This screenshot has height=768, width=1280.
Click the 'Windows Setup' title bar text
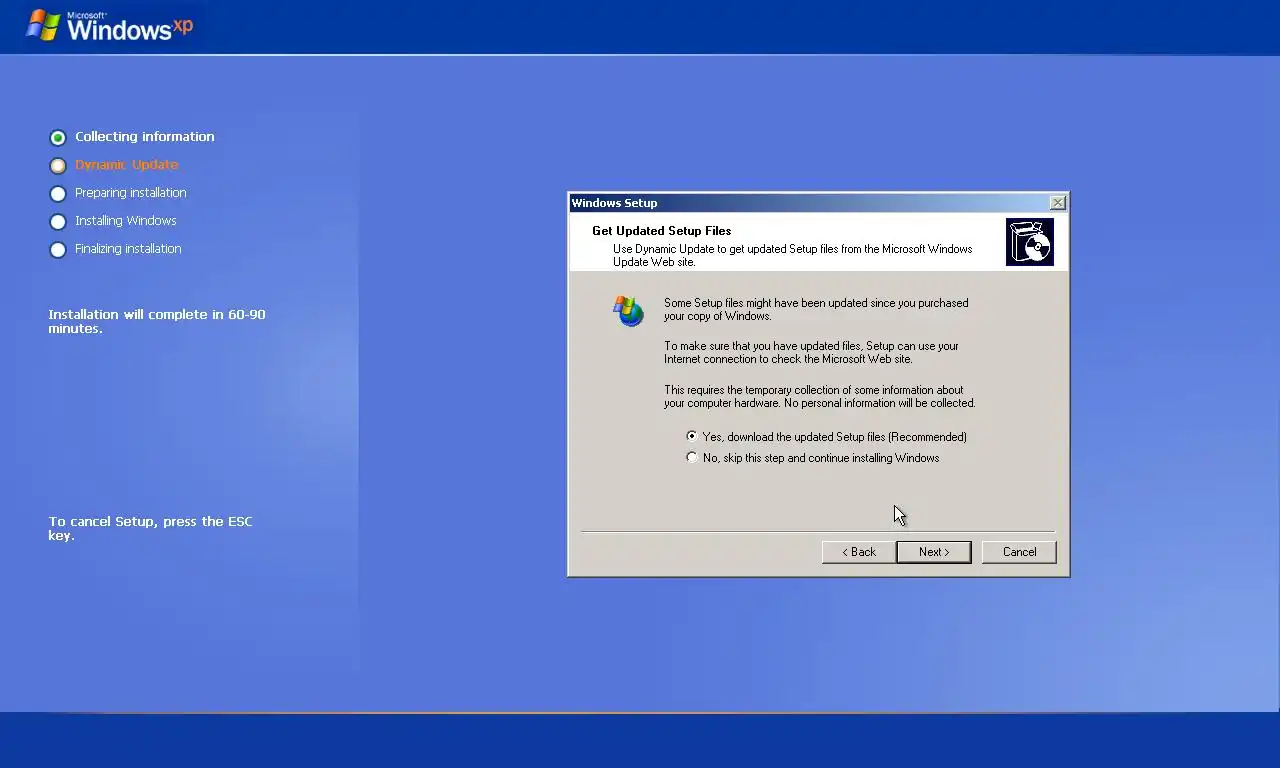(x=614, y=203)
